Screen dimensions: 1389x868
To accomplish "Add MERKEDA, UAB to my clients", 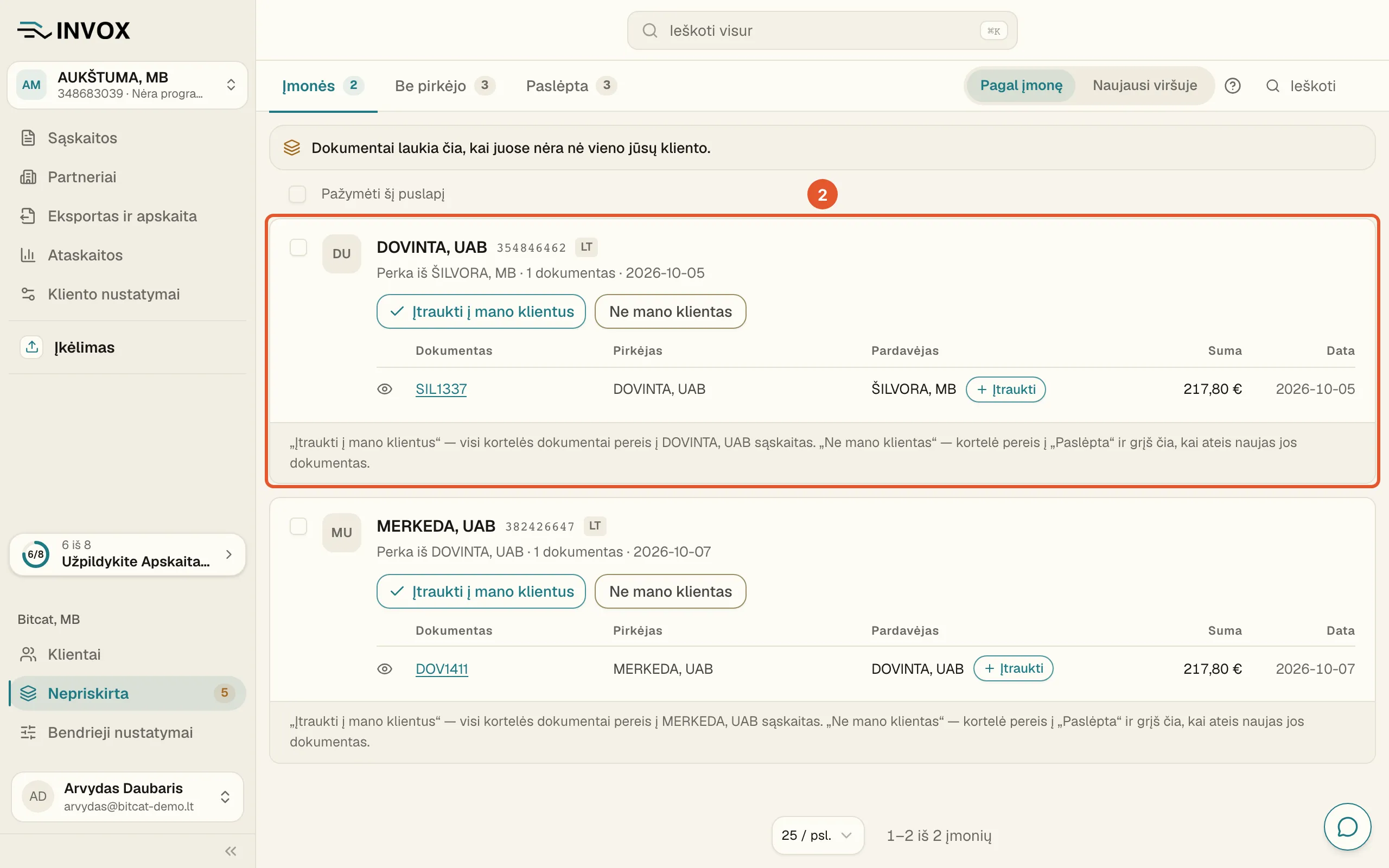I will click(481, 591).
